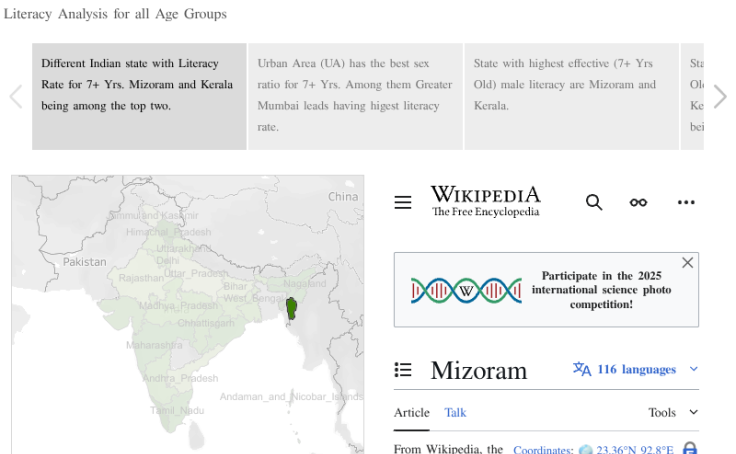This screenshot has height=454, width=736.
Task: Click the 23.36°N 92.8°E coordinates link
Action: click(635, 450)
